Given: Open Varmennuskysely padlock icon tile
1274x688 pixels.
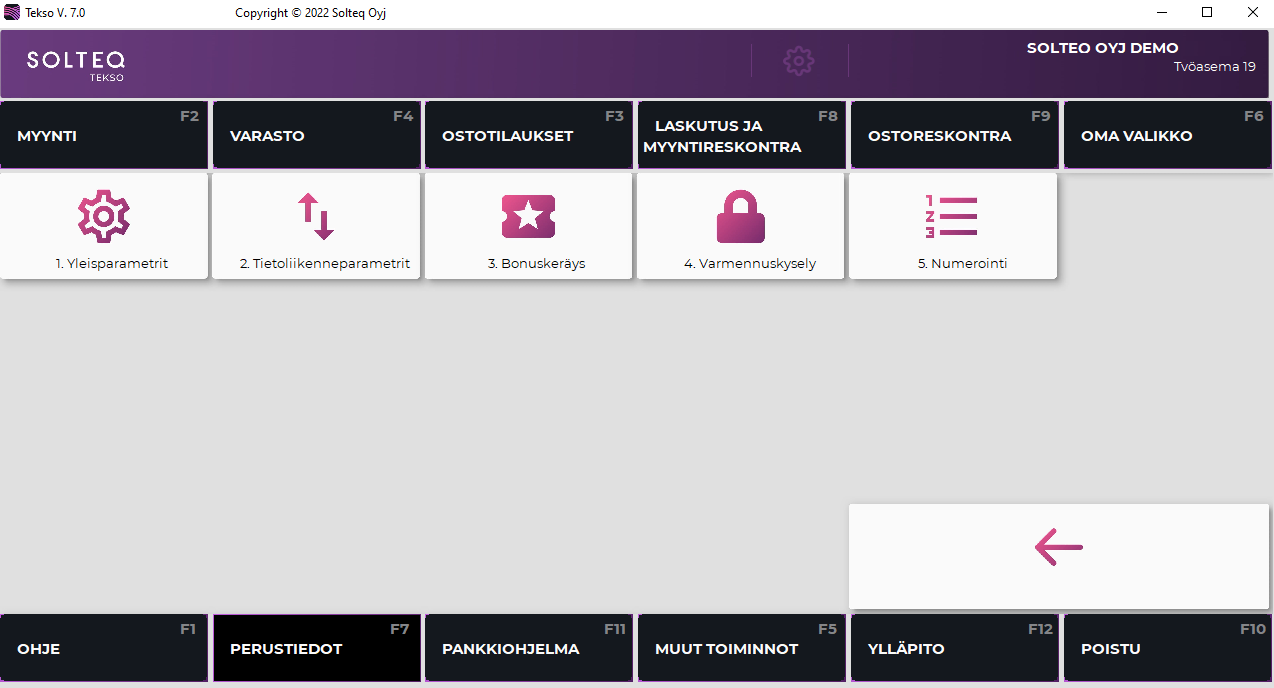Looking at the screenshot, I should coord(740,217).
